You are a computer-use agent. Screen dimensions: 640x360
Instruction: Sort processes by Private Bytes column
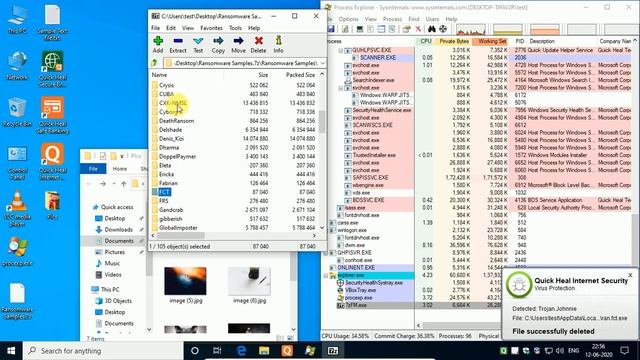tap(453, 41)
